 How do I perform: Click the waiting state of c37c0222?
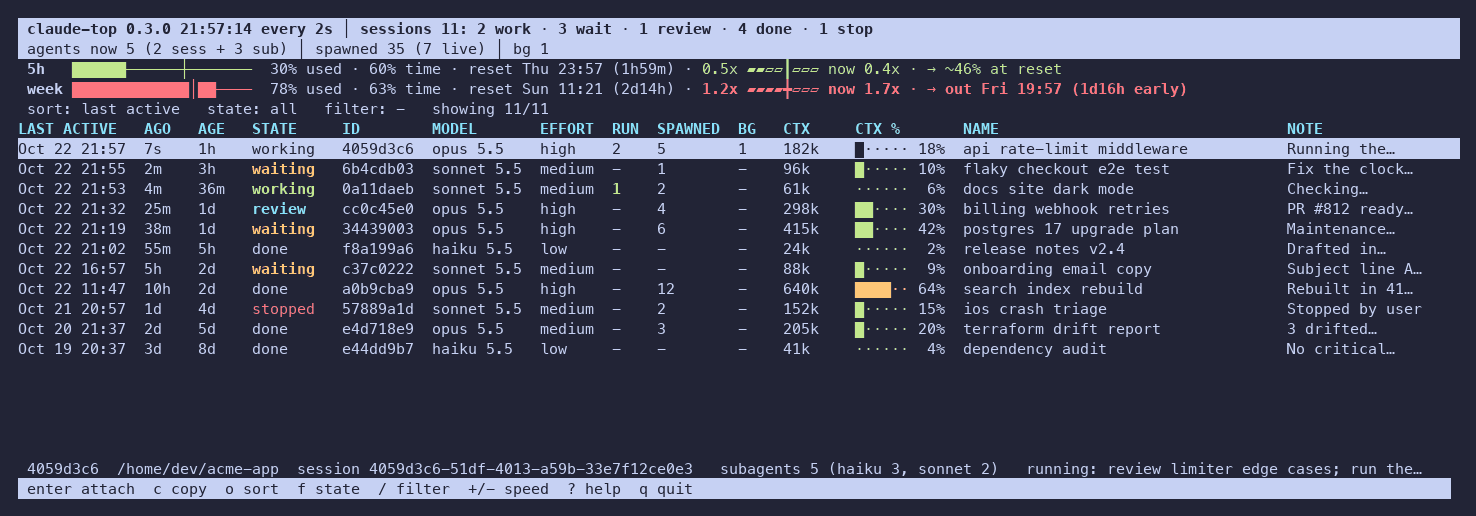tap(283, 269)
